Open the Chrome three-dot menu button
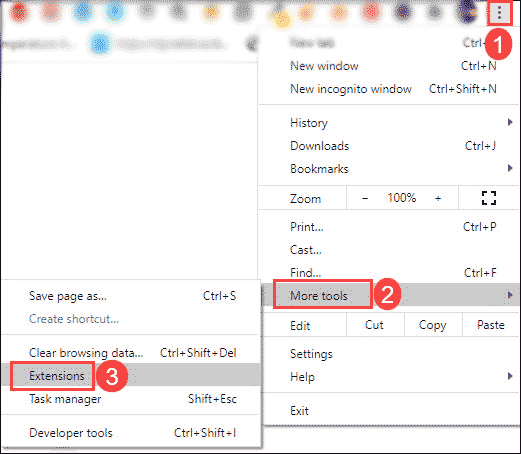 click(x=499, y=13)
